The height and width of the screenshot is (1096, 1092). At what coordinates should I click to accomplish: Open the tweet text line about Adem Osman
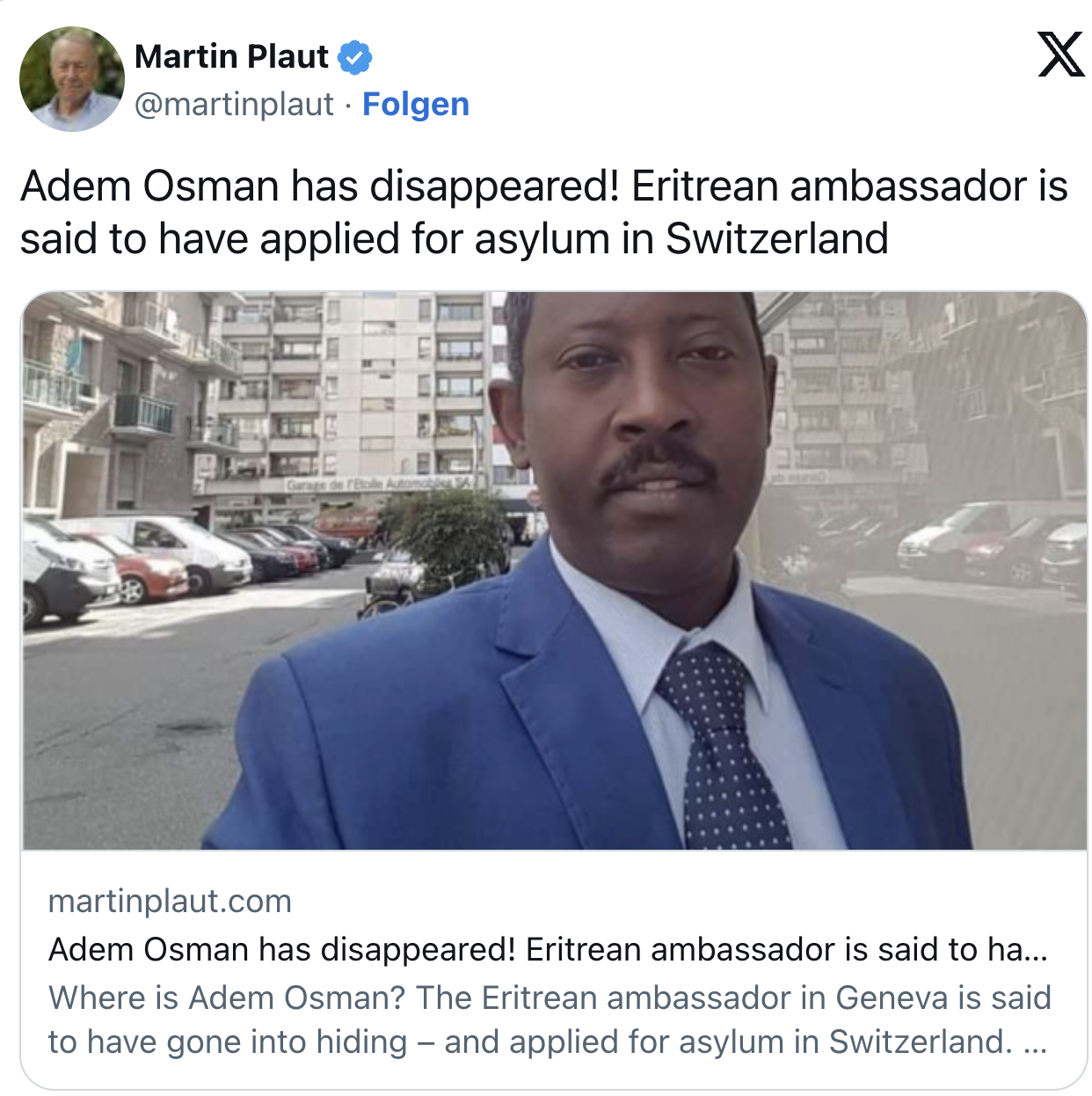pyautogui.click(x=544, y=186)
